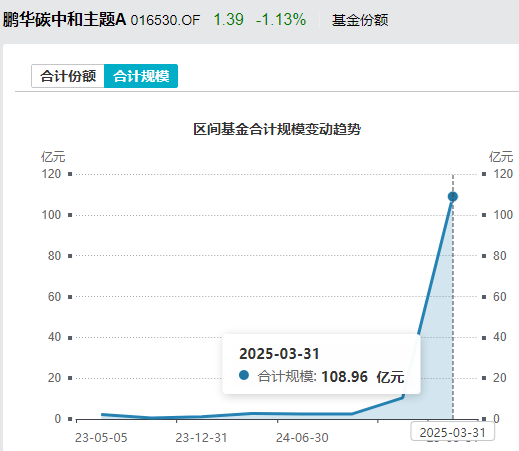The width and height of the screenshot is (519, 451).
Task: Click the 24-06-30 x-axis label
Action: [x=302, y=438]
